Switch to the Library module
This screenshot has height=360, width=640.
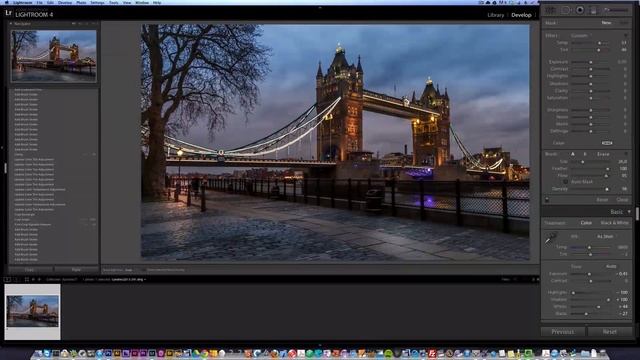click(496, 15)
